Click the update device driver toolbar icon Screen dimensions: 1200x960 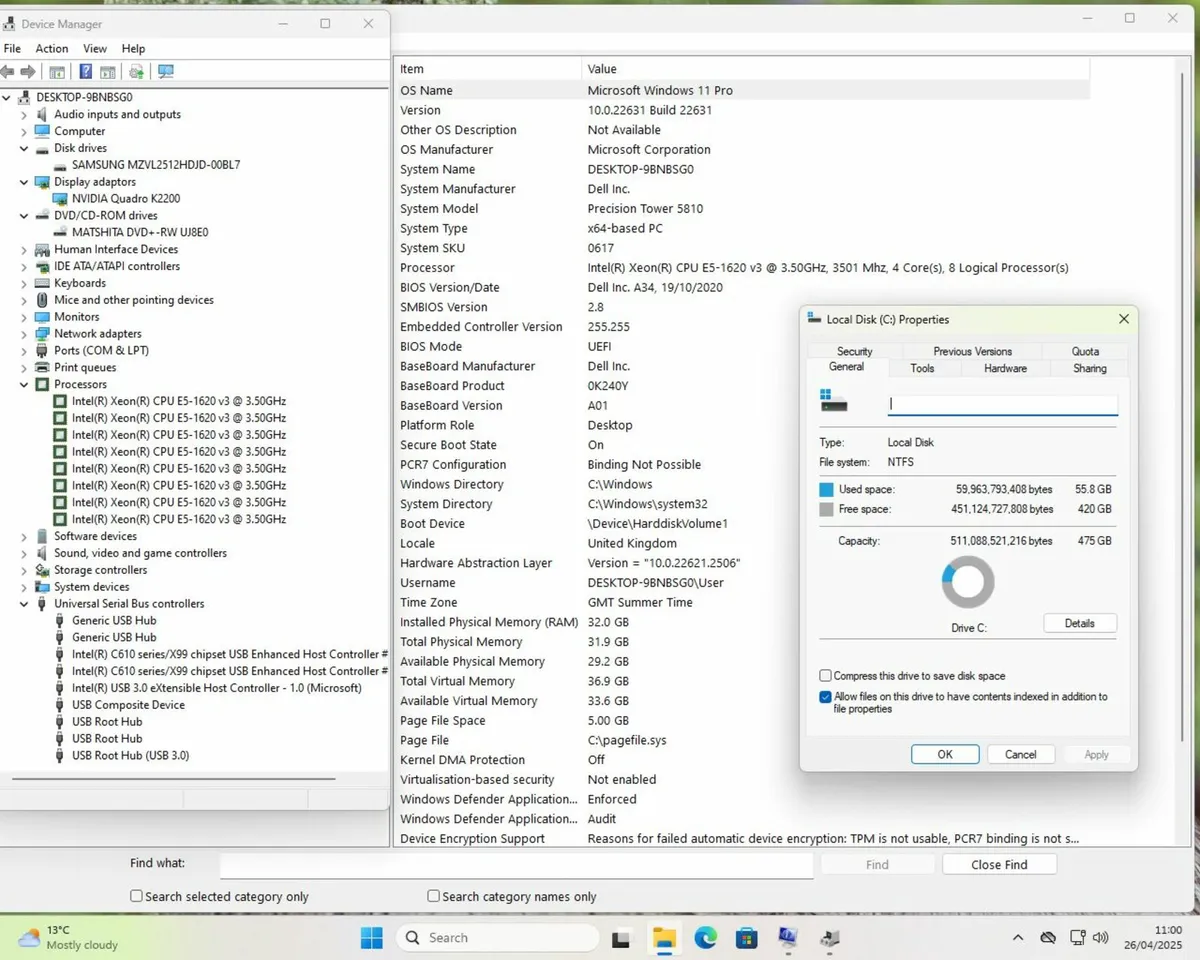click(x=136, y=72)
